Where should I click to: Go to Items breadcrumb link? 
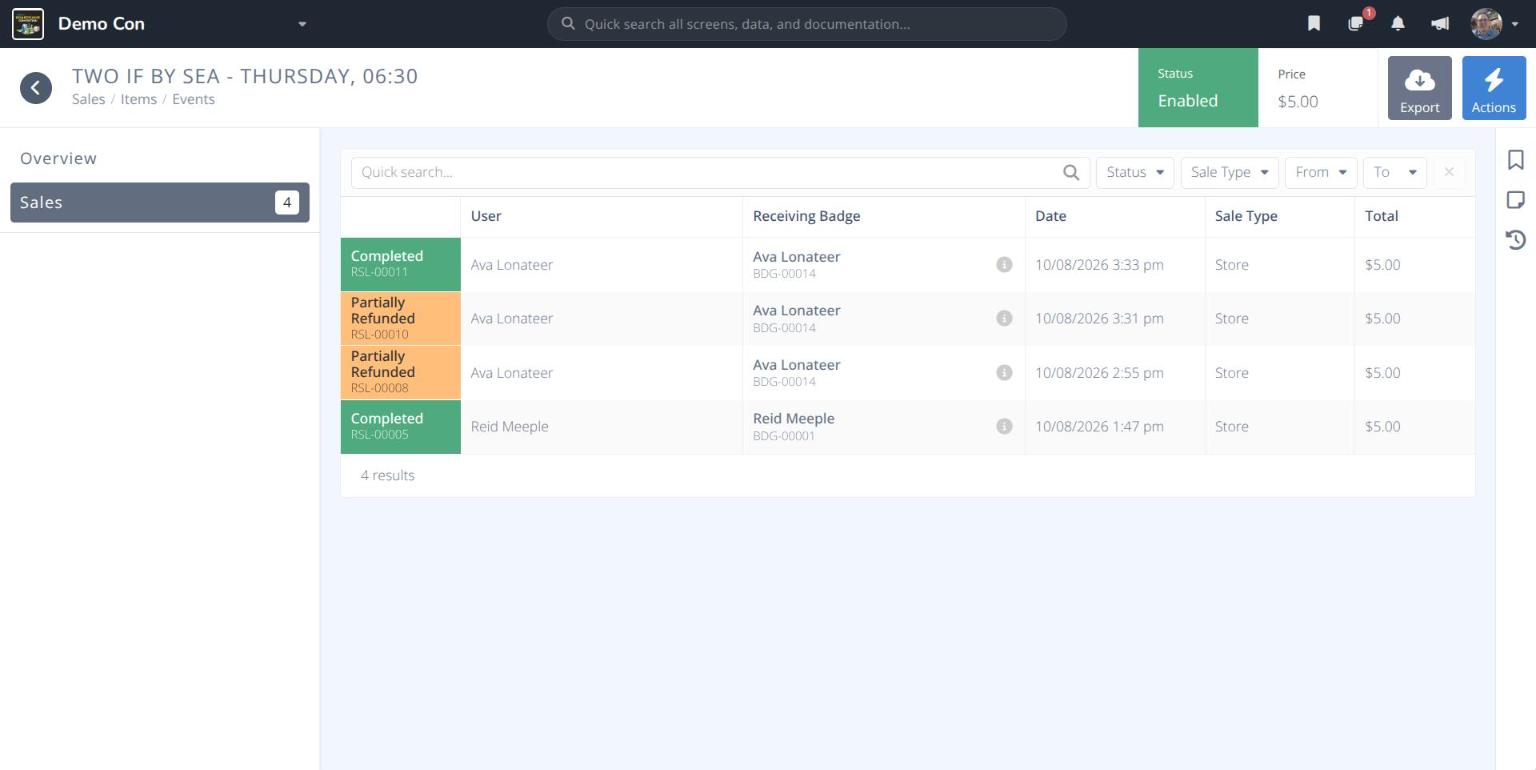click(x=138, y=99)
